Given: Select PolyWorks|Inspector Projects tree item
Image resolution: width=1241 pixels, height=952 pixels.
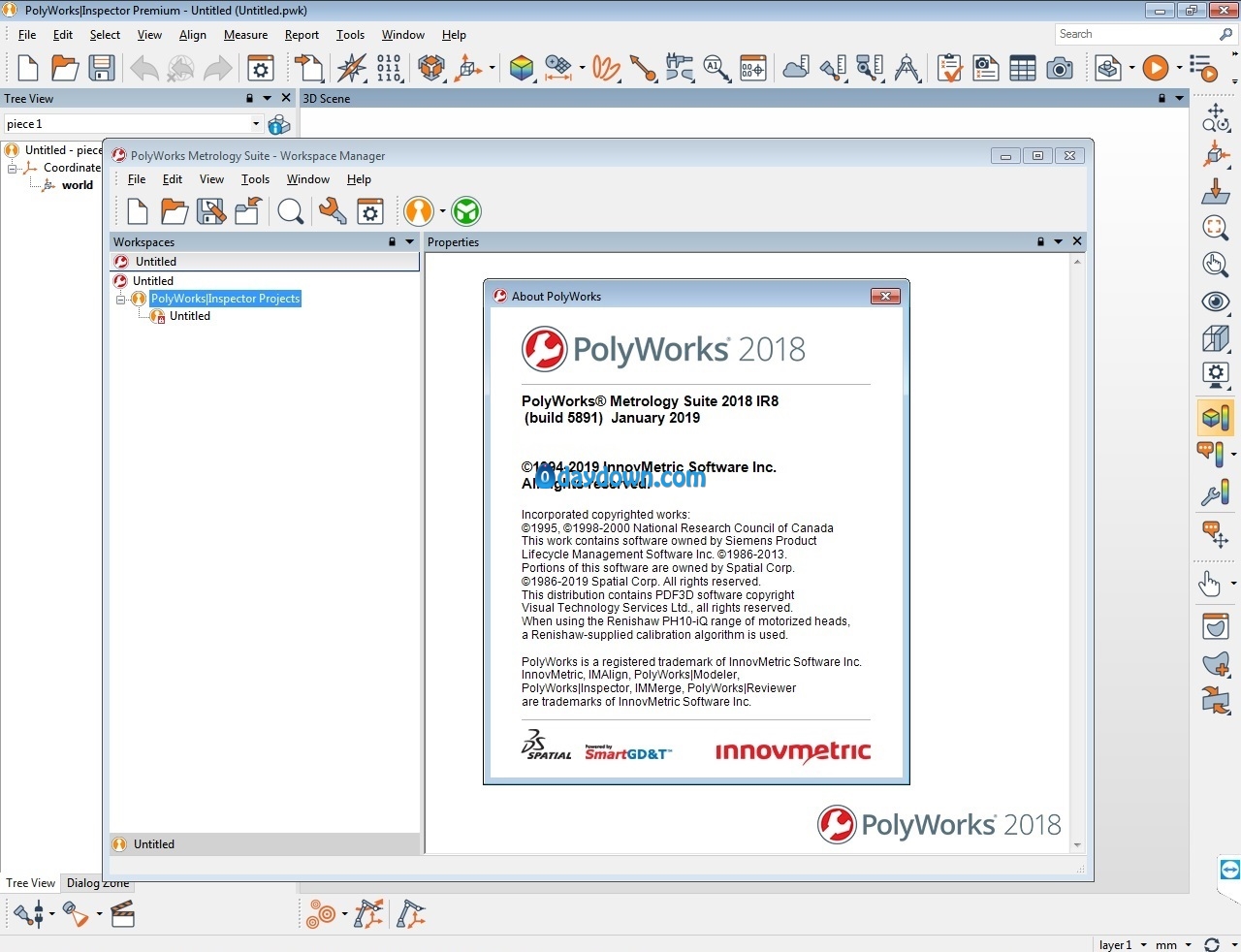Looking at the screenshot, I should click(x=226, y=299).
